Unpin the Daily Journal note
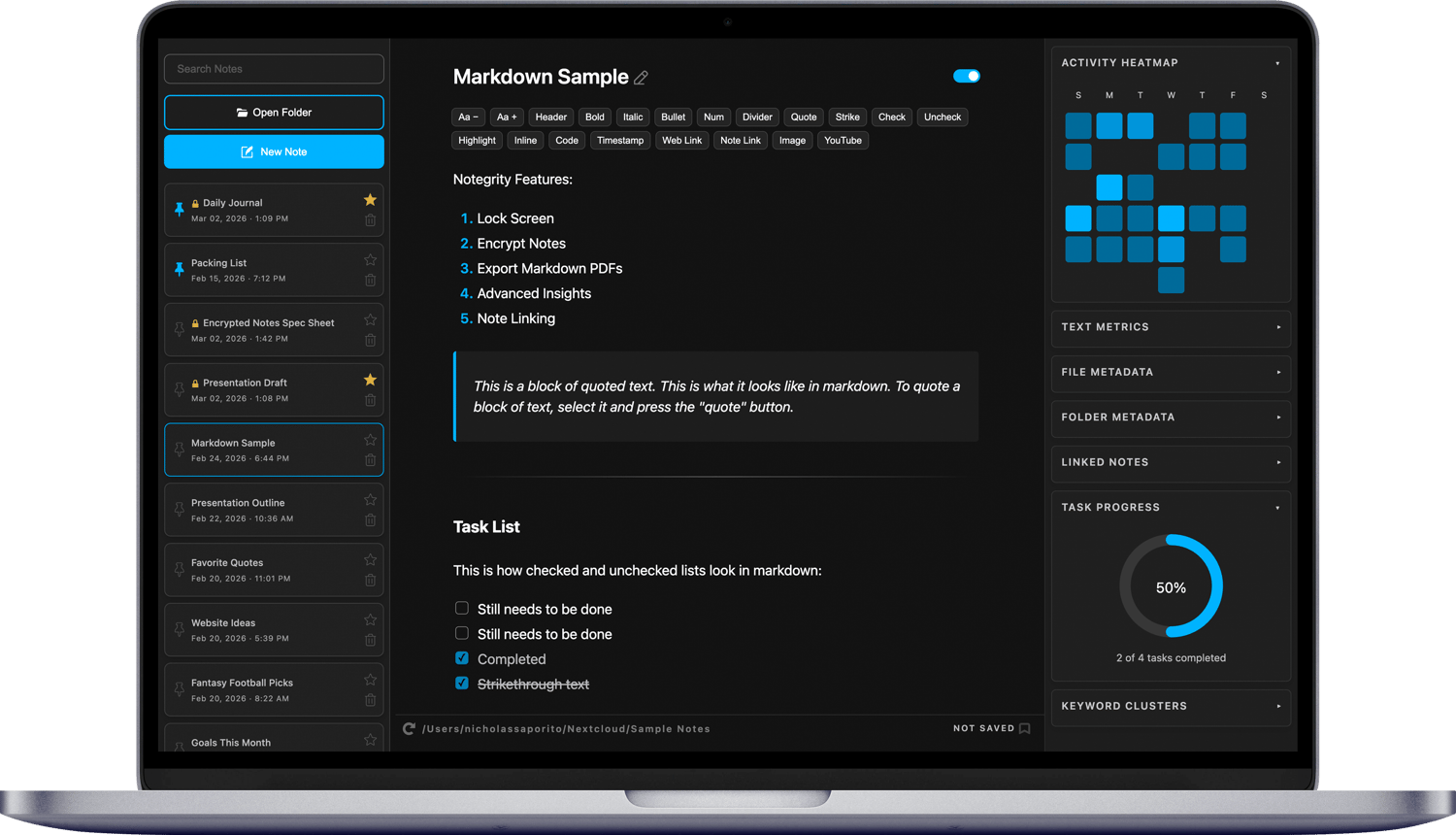Viewport: 1456px width, 835px height. 179,209
